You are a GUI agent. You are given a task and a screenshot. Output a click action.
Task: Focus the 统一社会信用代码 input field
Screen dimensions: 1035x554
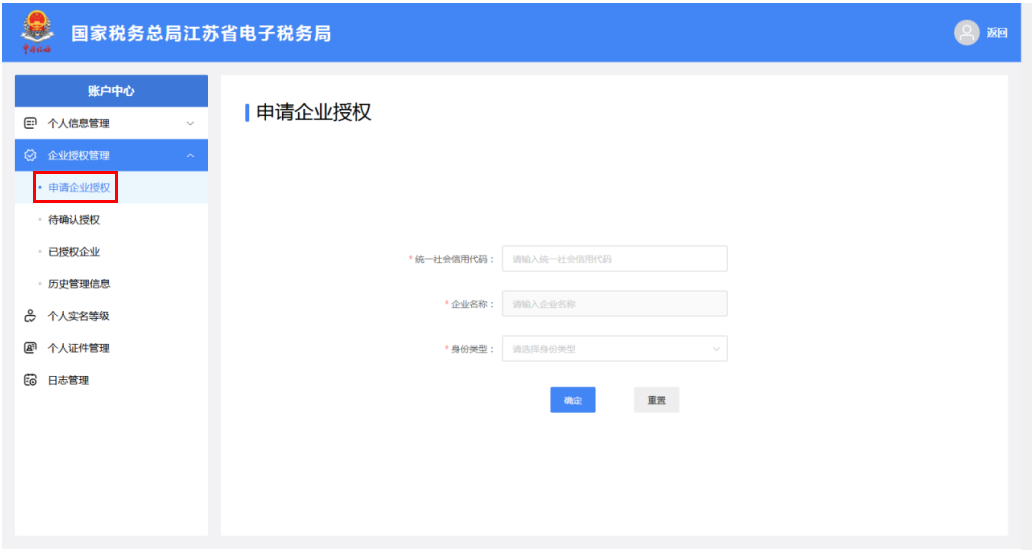click(x=614, y=259)
